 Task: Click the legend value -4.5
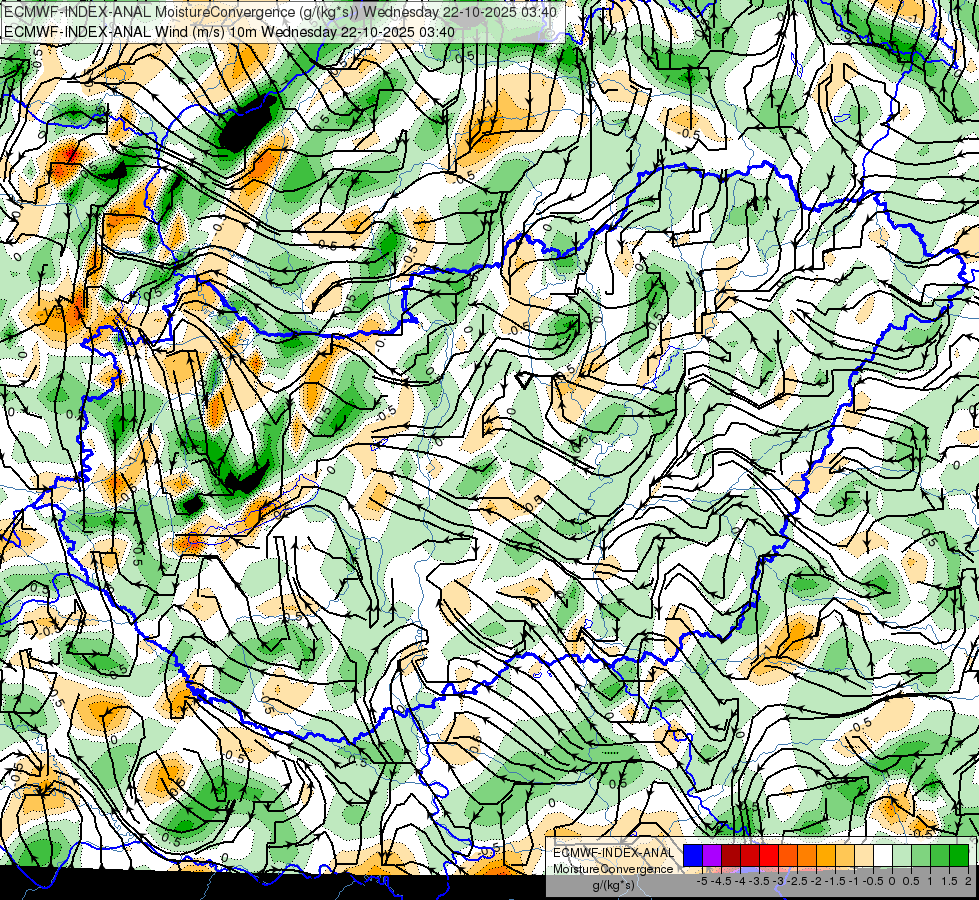click(721, 881)
